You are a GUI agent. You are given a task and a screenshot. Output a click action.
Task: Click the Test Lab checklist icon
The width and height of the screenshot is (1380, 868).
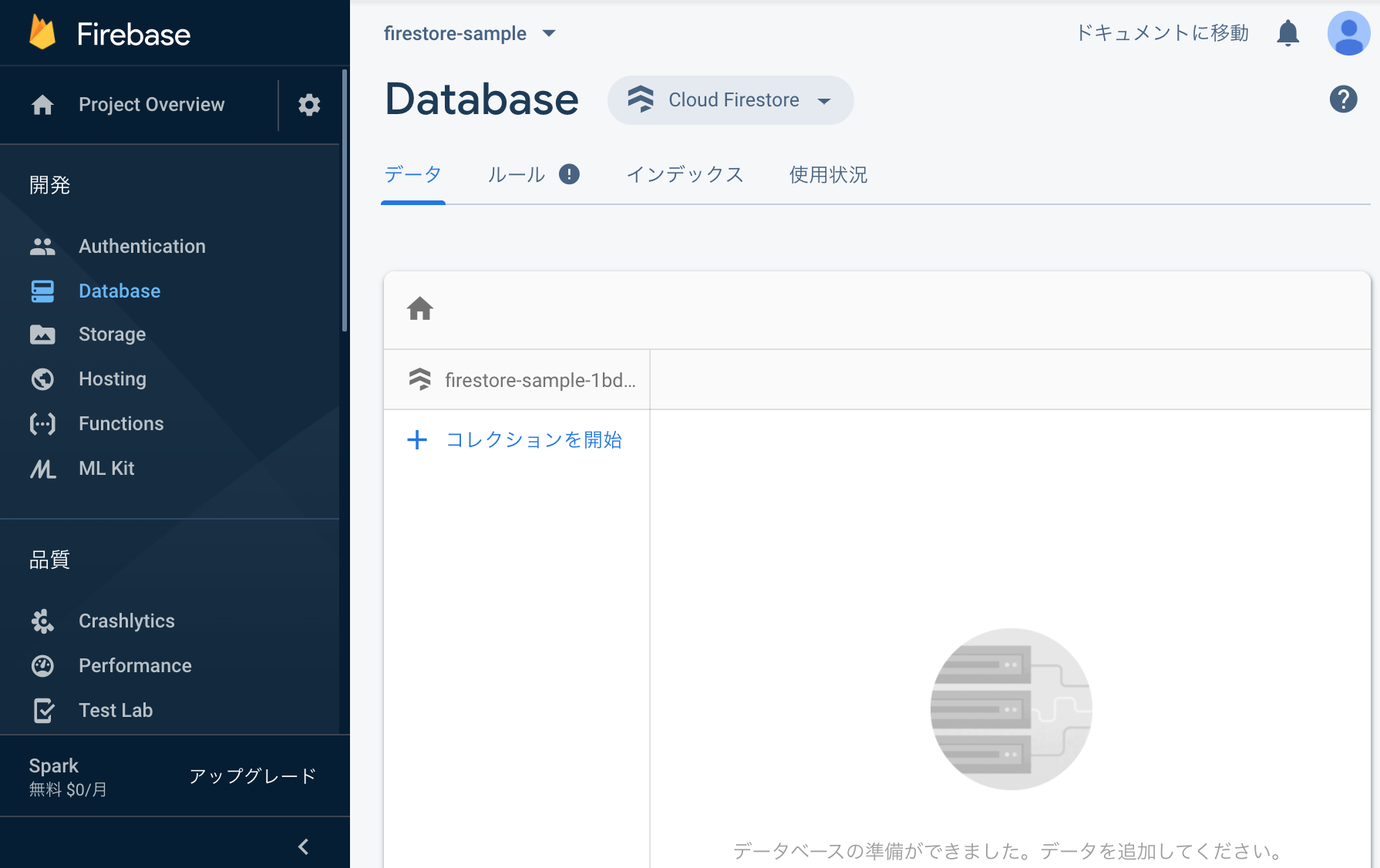pyautogui.click(x=44, y=711)
